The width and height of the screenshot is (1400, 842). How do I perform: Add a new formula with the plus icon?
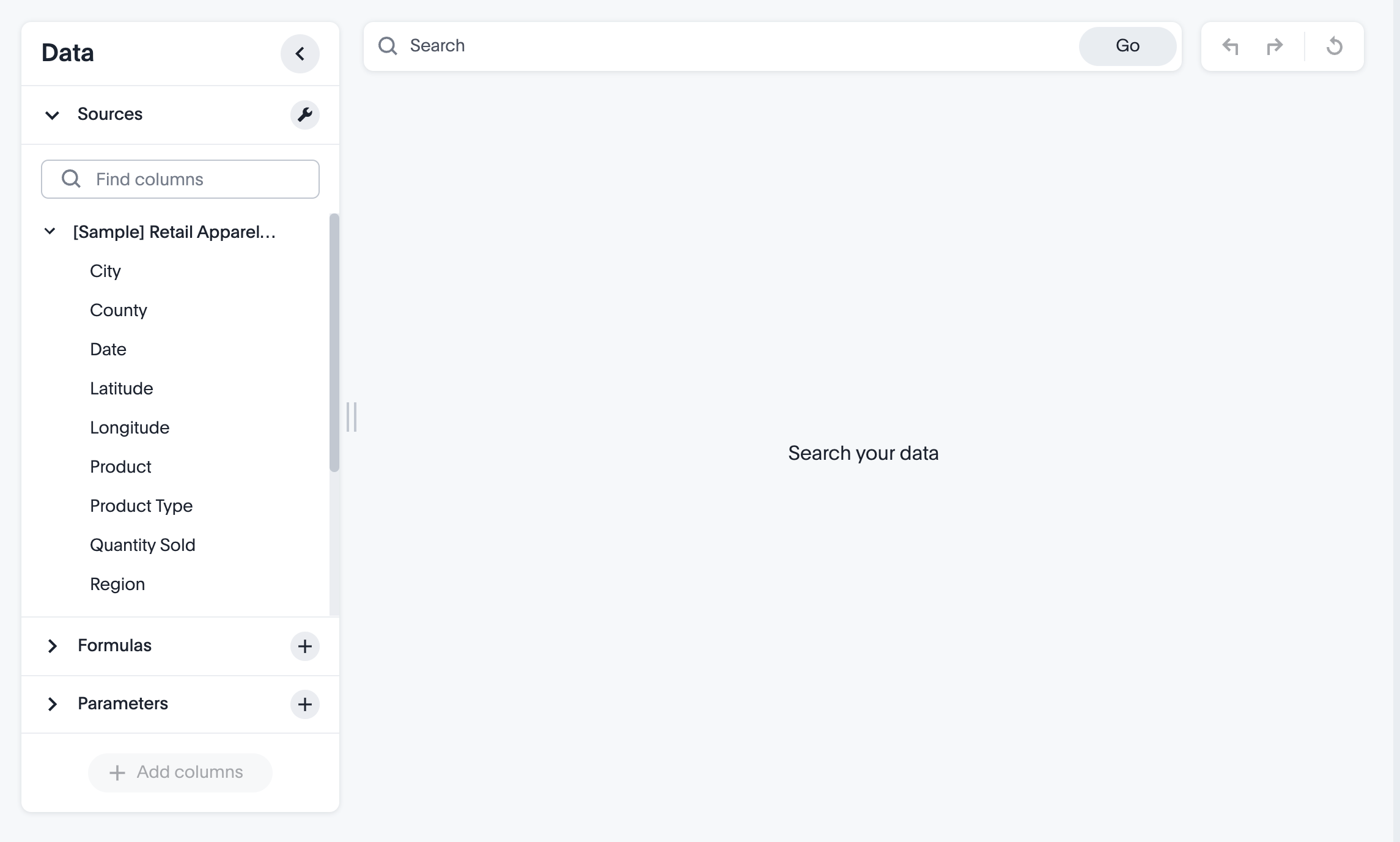pyautogui.click(x=305, y=646)
